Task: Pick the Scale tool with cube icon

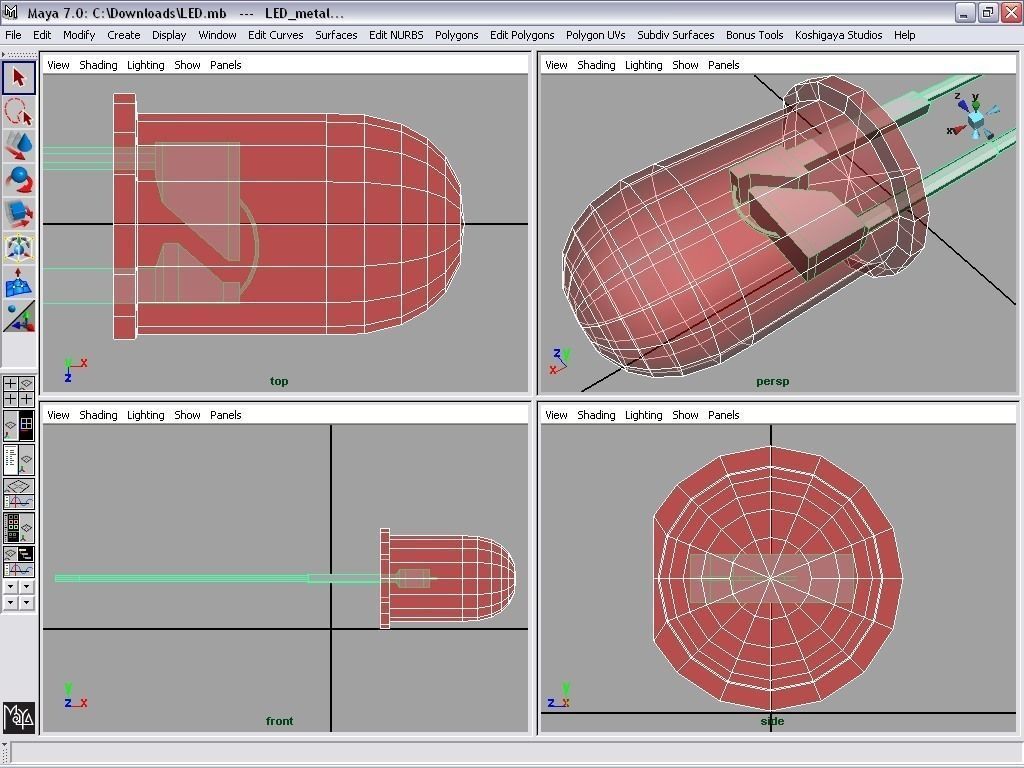Action: coord(18,214)
